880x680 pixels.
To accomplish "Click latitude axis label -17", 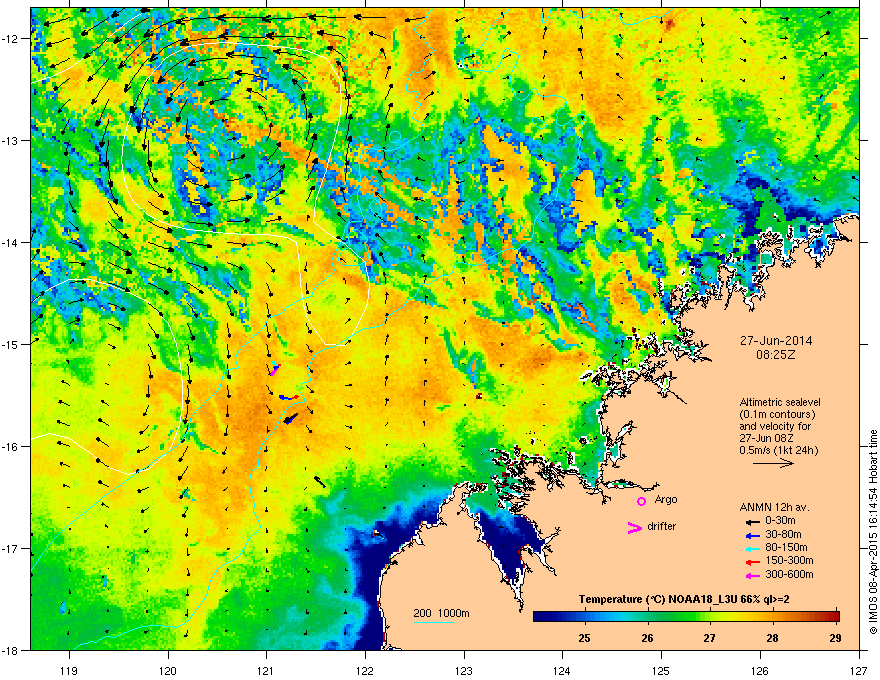I will point(11,548).
